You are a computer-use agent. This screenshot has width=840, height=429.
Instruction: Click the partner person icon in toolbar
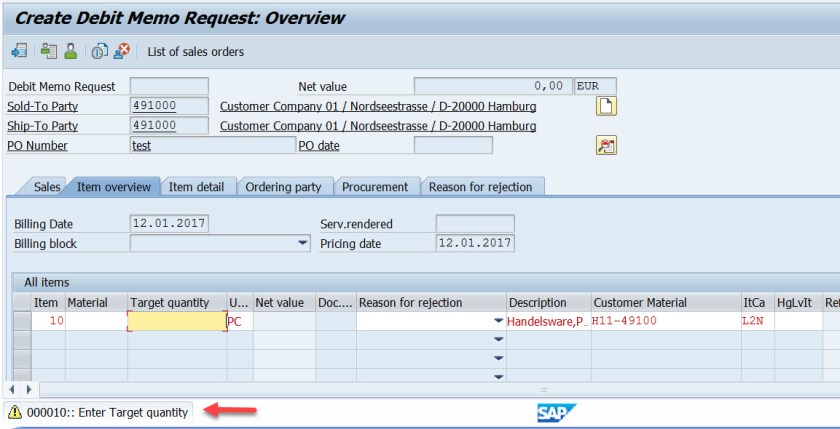(70, 51)
